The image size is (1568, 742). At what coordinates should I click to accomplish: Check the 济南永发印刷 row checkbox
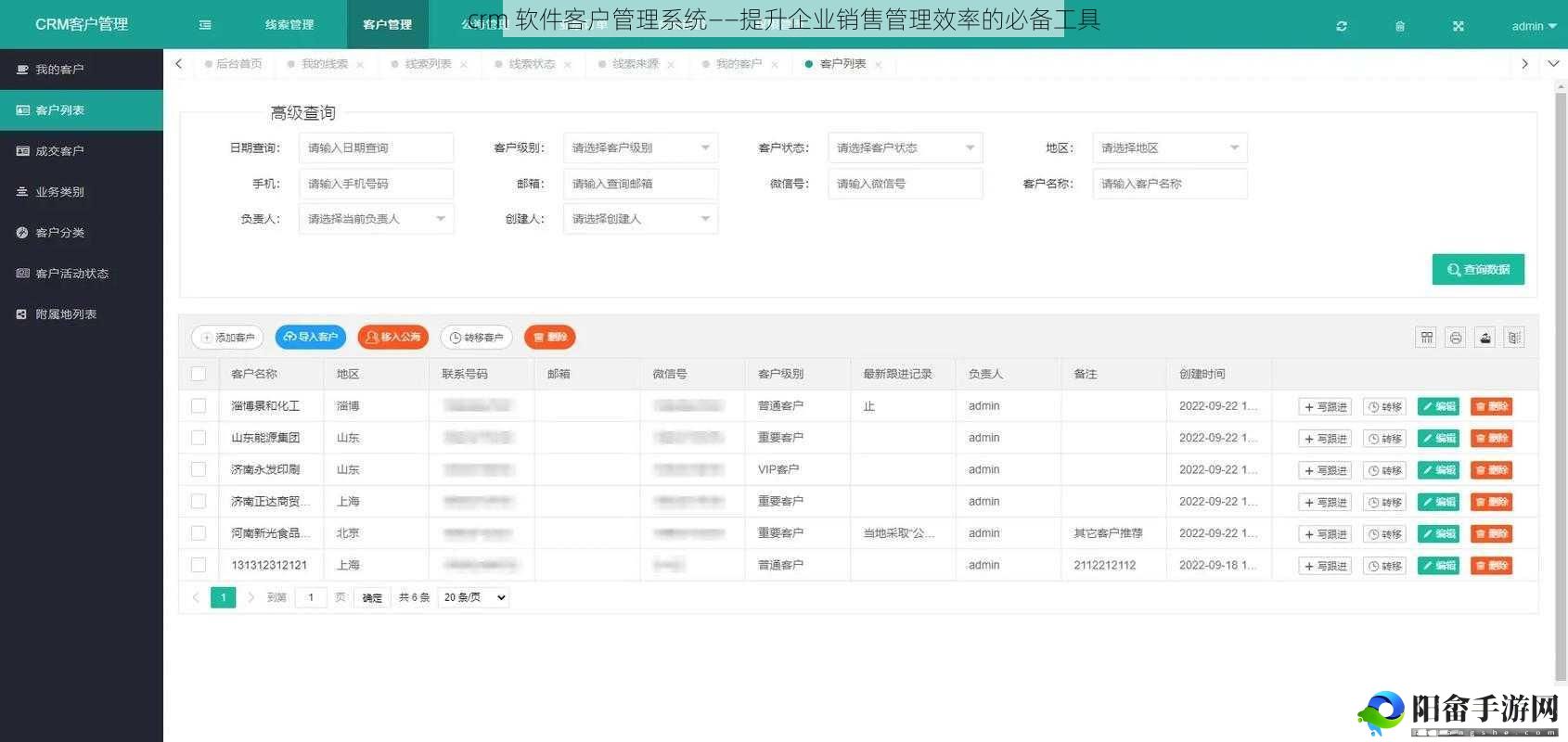[x=199, y=469]
